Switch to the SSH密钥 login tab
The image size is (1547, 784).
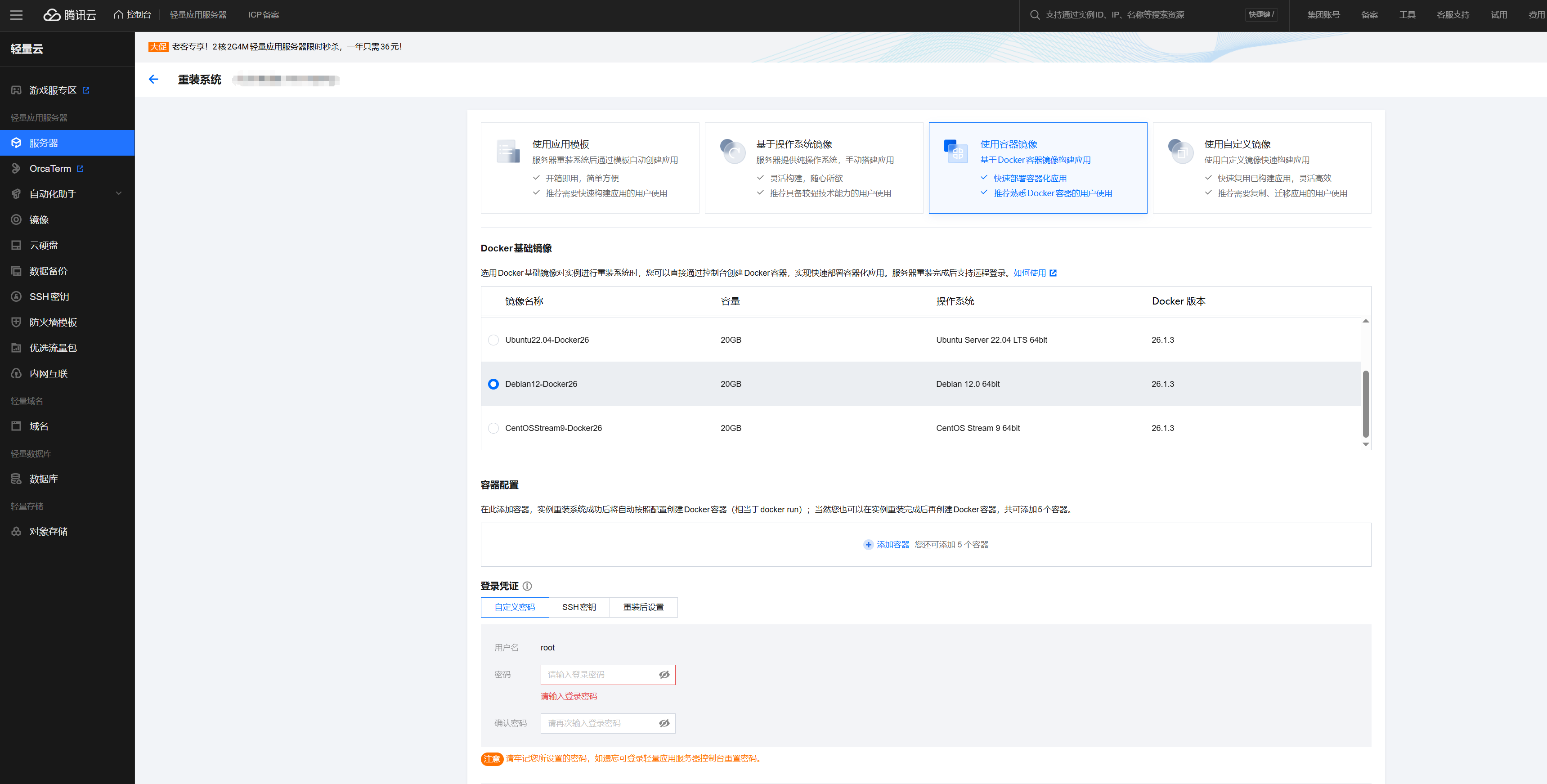tap(579, 607)
